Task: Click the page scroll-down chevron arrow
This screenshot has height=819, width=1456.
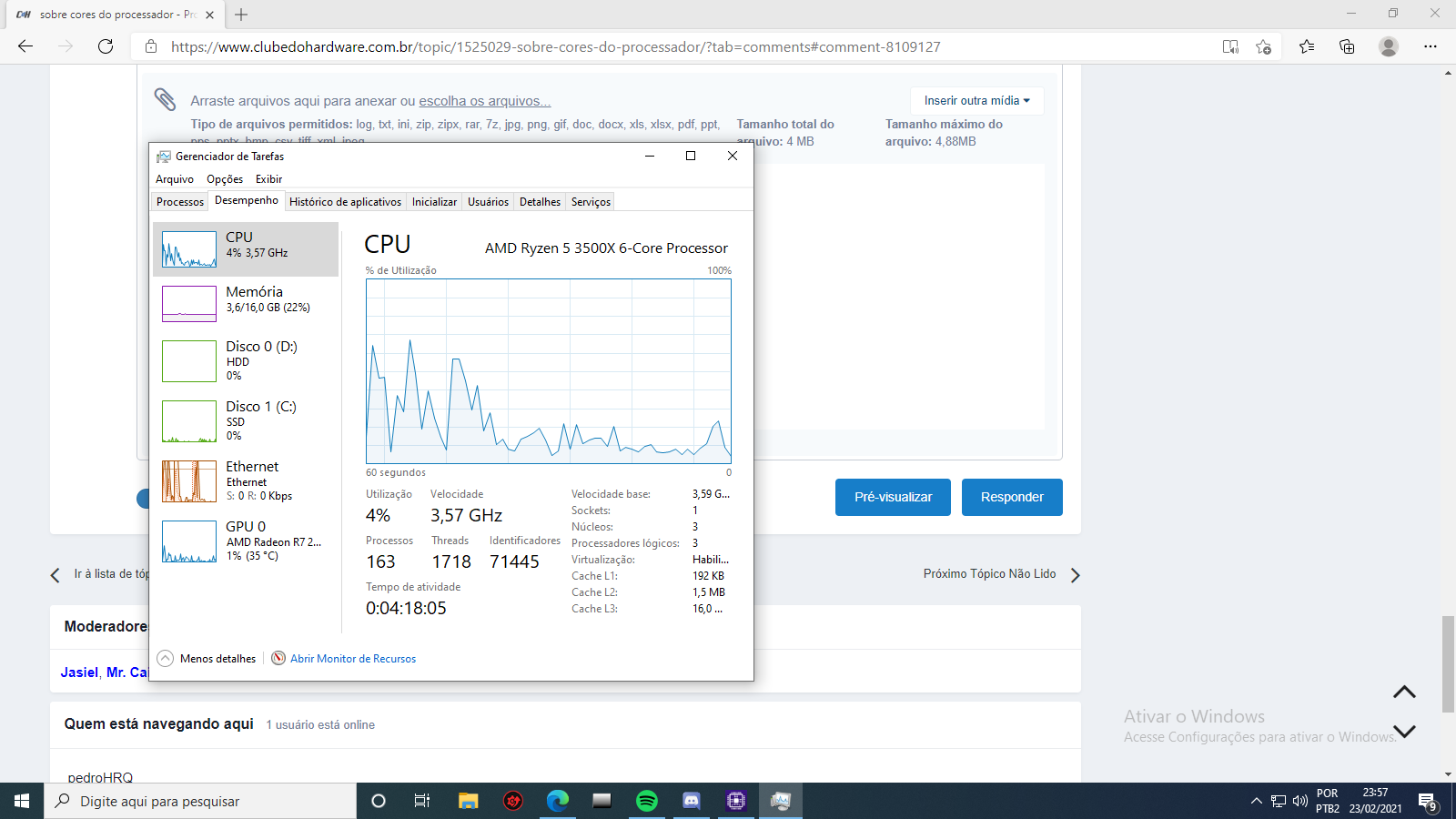Action: point(1404,731)
